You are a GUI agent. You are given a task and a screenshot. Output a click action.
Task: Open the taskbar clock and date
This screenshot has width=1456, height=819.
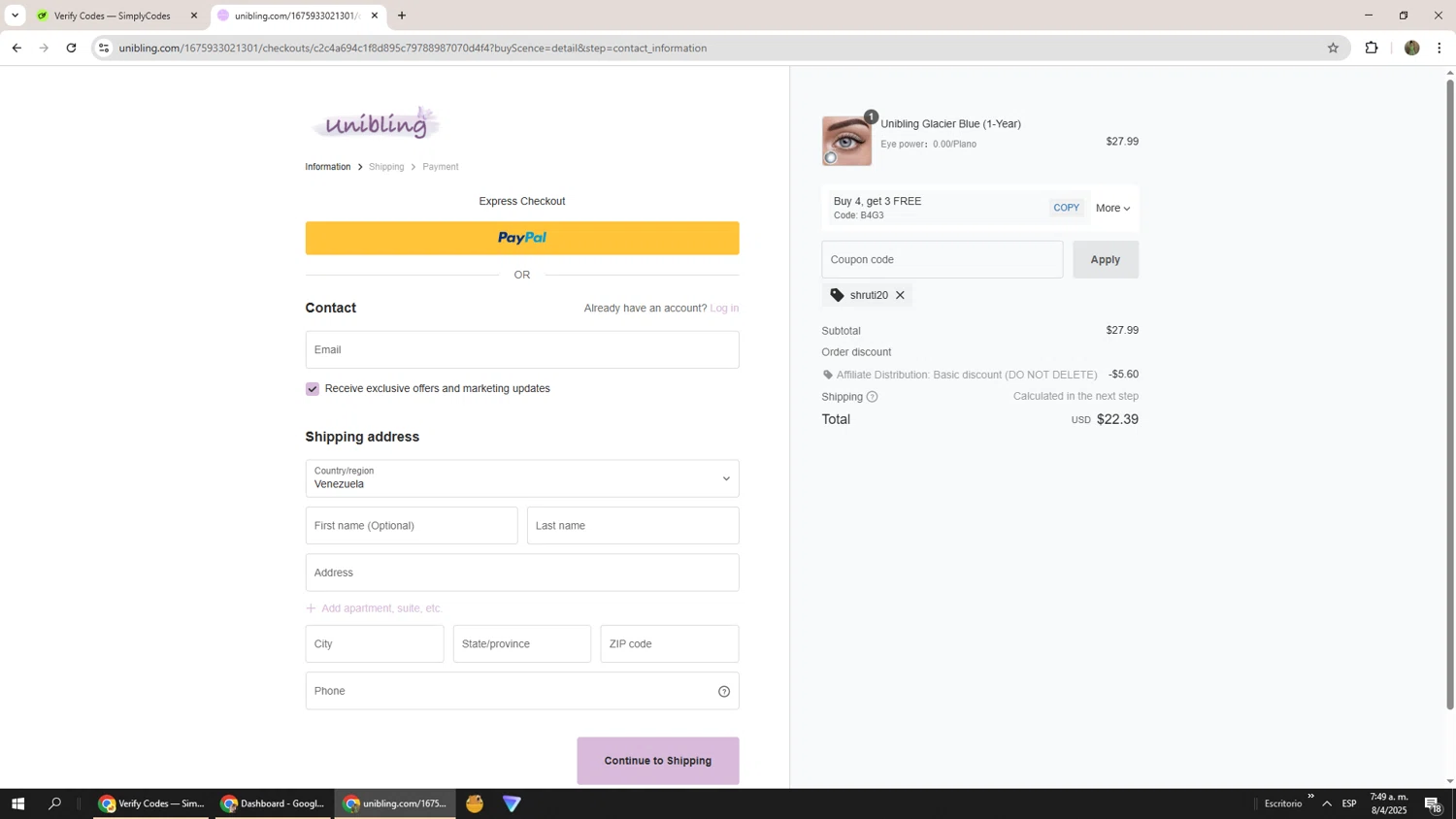1388,803
